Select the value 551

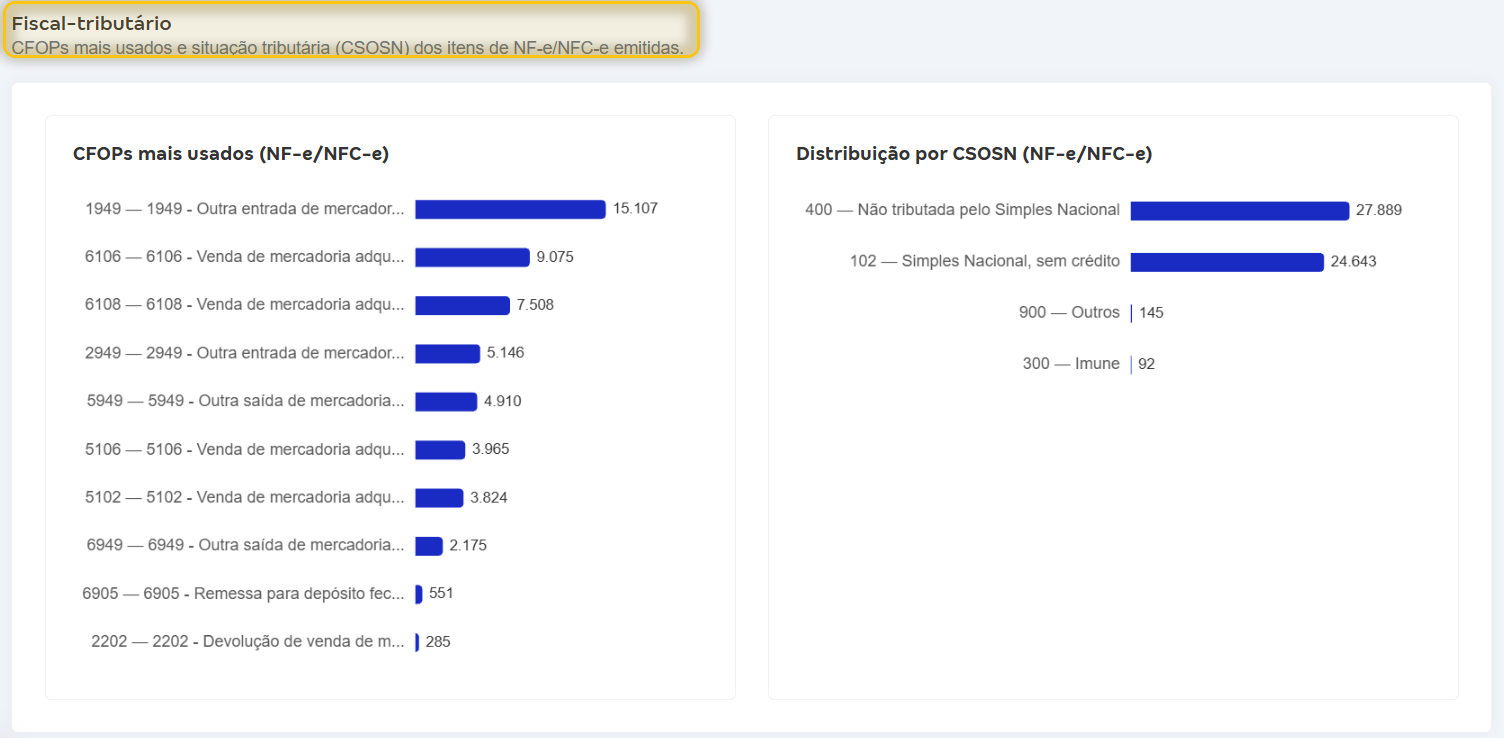[x=441, y=593]
